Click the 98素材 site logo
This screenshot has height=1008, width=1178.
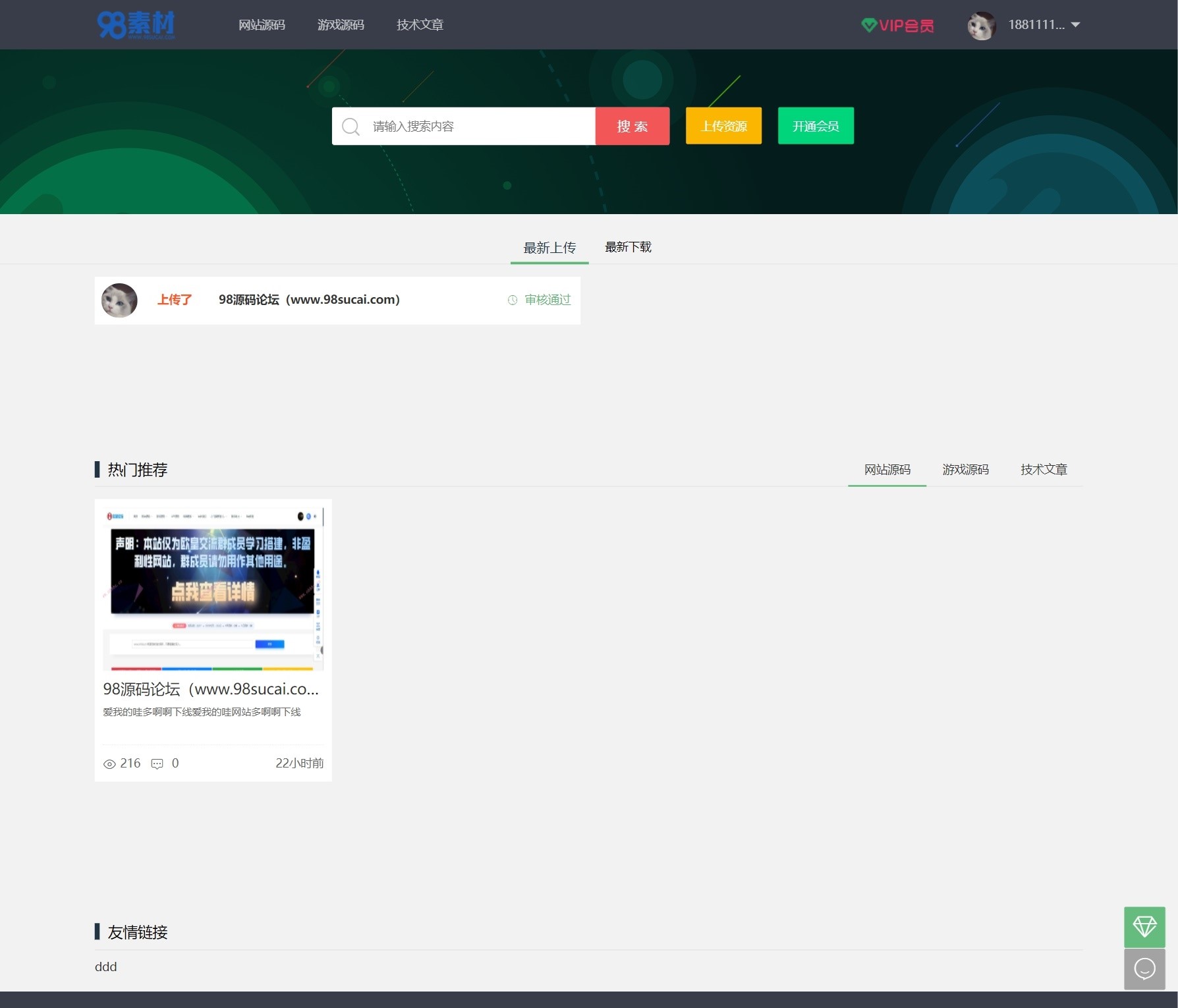pyautogui.click(x=136, y=24)
